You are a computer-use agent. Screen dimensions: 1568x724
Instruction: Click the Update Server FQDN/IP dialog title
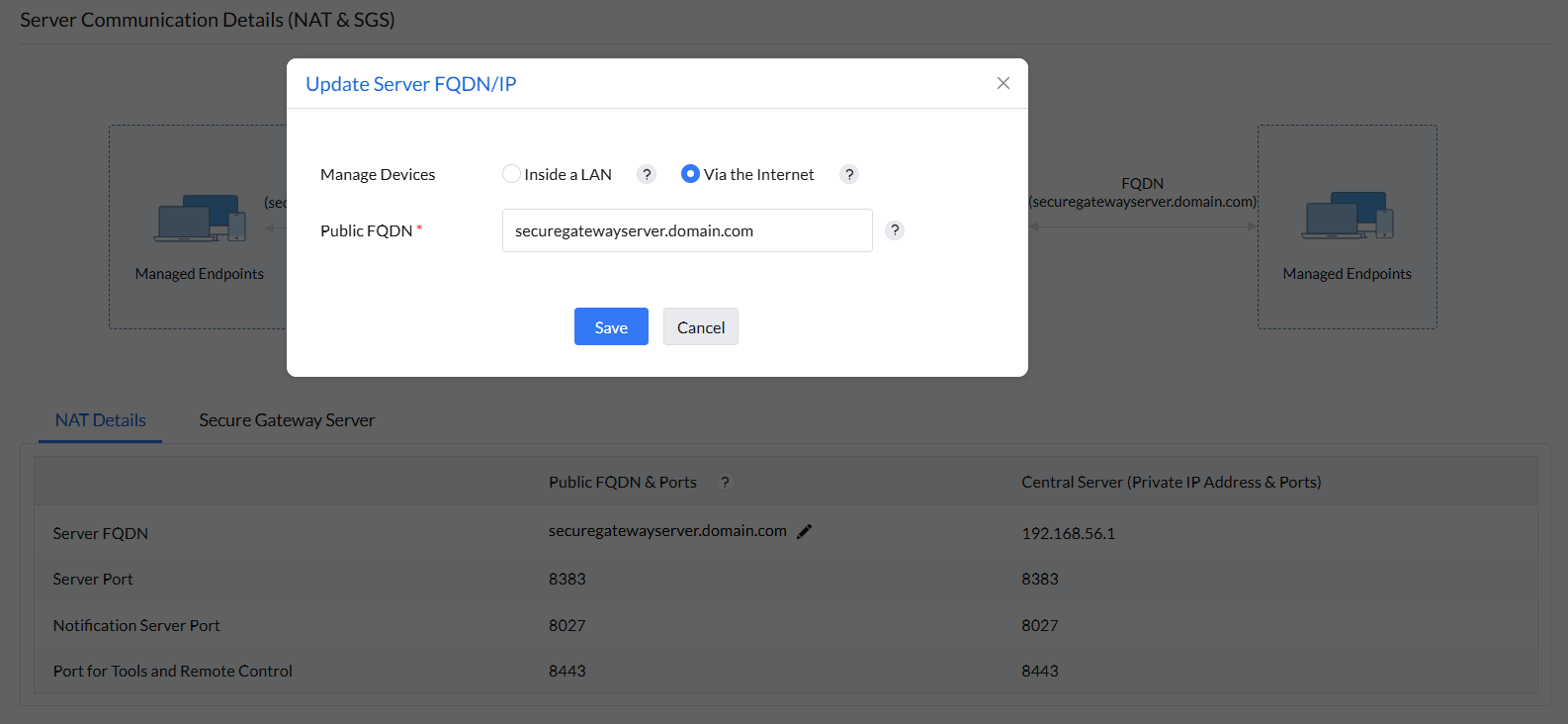coord(411,84)
